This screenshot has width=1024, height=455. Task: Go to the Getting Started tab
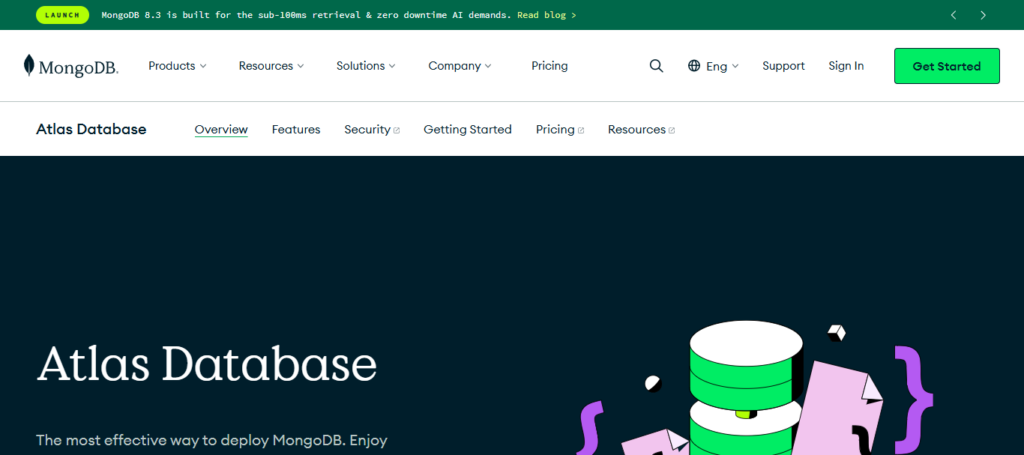[x=468, y=129]
